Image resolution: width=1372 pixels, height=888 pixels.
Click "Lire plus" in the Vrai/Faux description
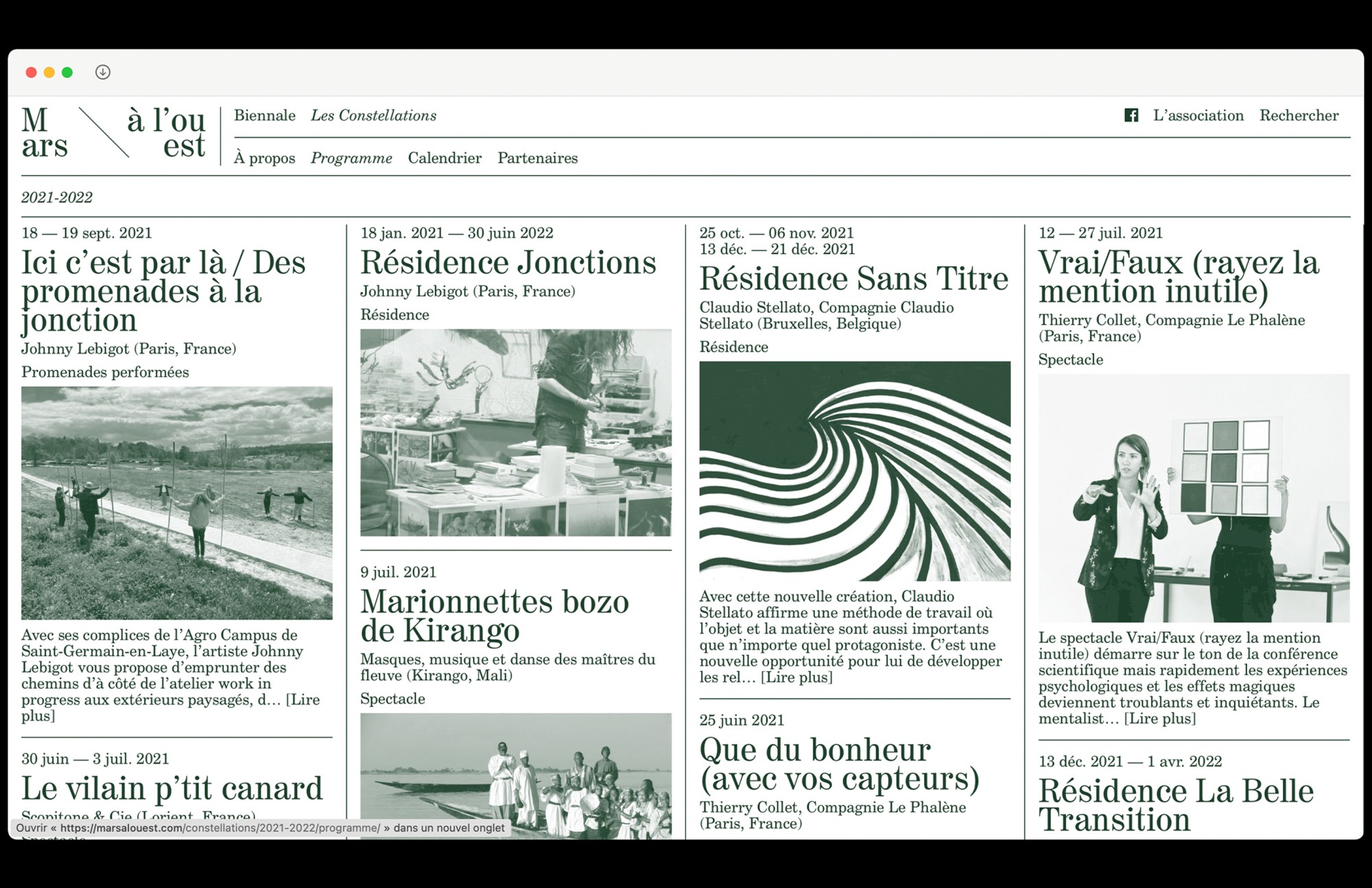[1159, 719]
